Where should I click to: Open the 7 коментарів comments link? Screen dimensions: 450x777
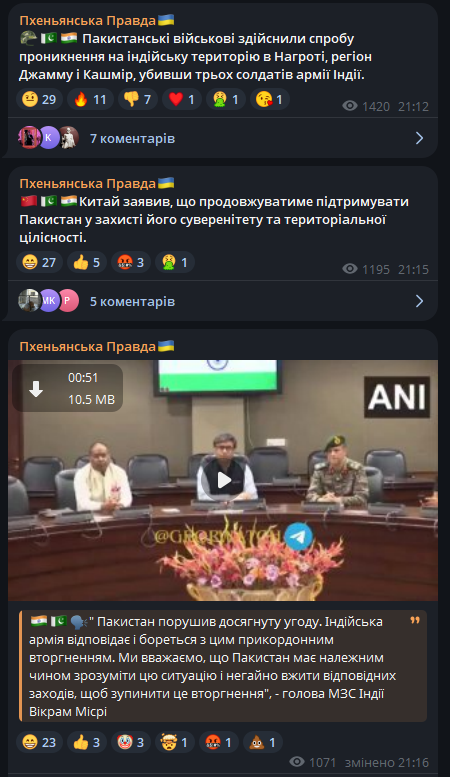(132, 138)
